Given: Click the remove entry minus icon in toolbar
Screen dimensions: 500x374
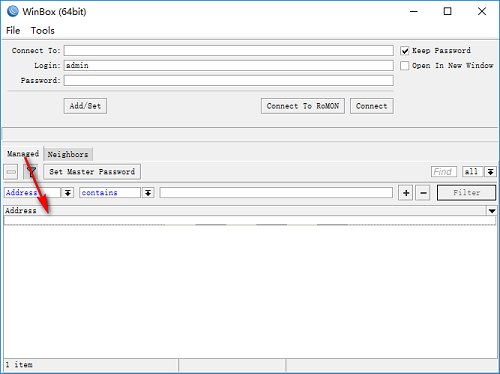Looking at the screenshot, I should pyautogui.click(x=11, y=172).
